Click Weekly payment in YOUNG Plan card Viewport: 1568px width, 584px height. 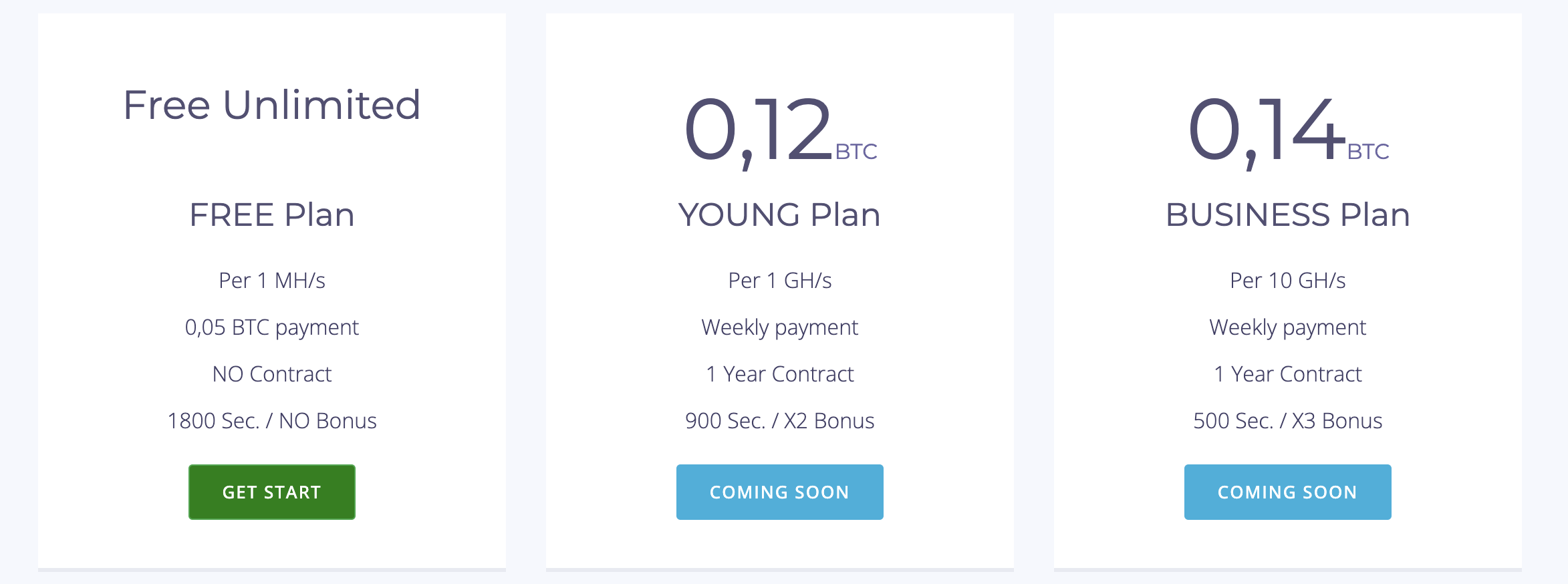(779, 328)
